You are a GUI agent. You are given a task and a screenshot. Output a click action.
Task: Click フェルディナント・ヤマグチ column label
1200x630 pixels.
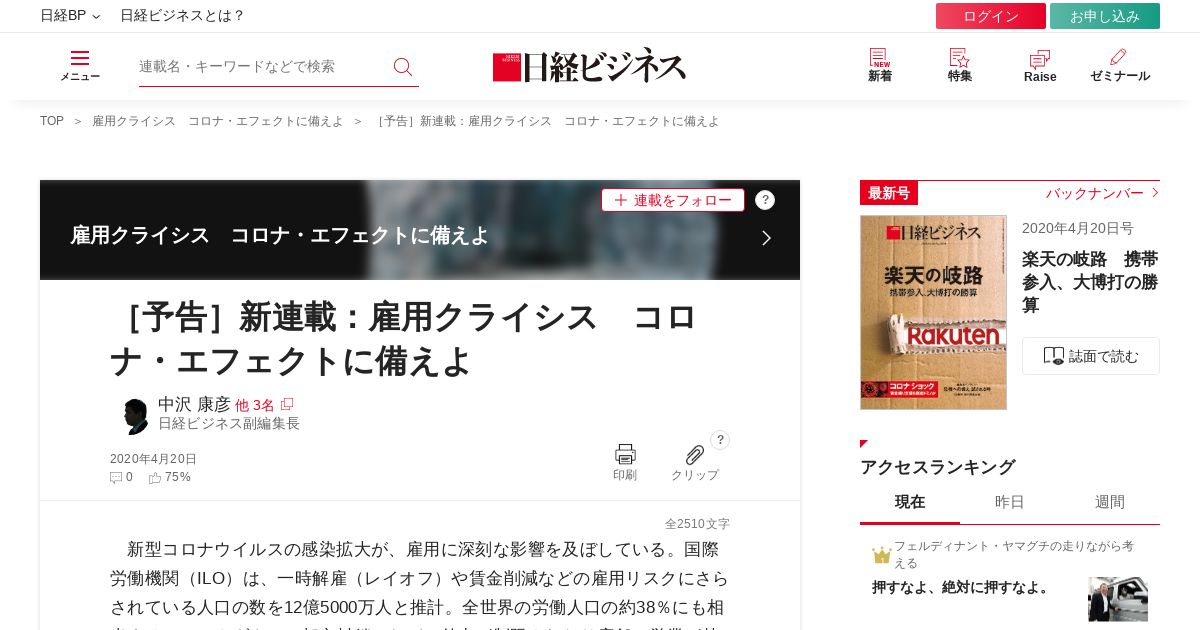click(x=1014, y=554)
